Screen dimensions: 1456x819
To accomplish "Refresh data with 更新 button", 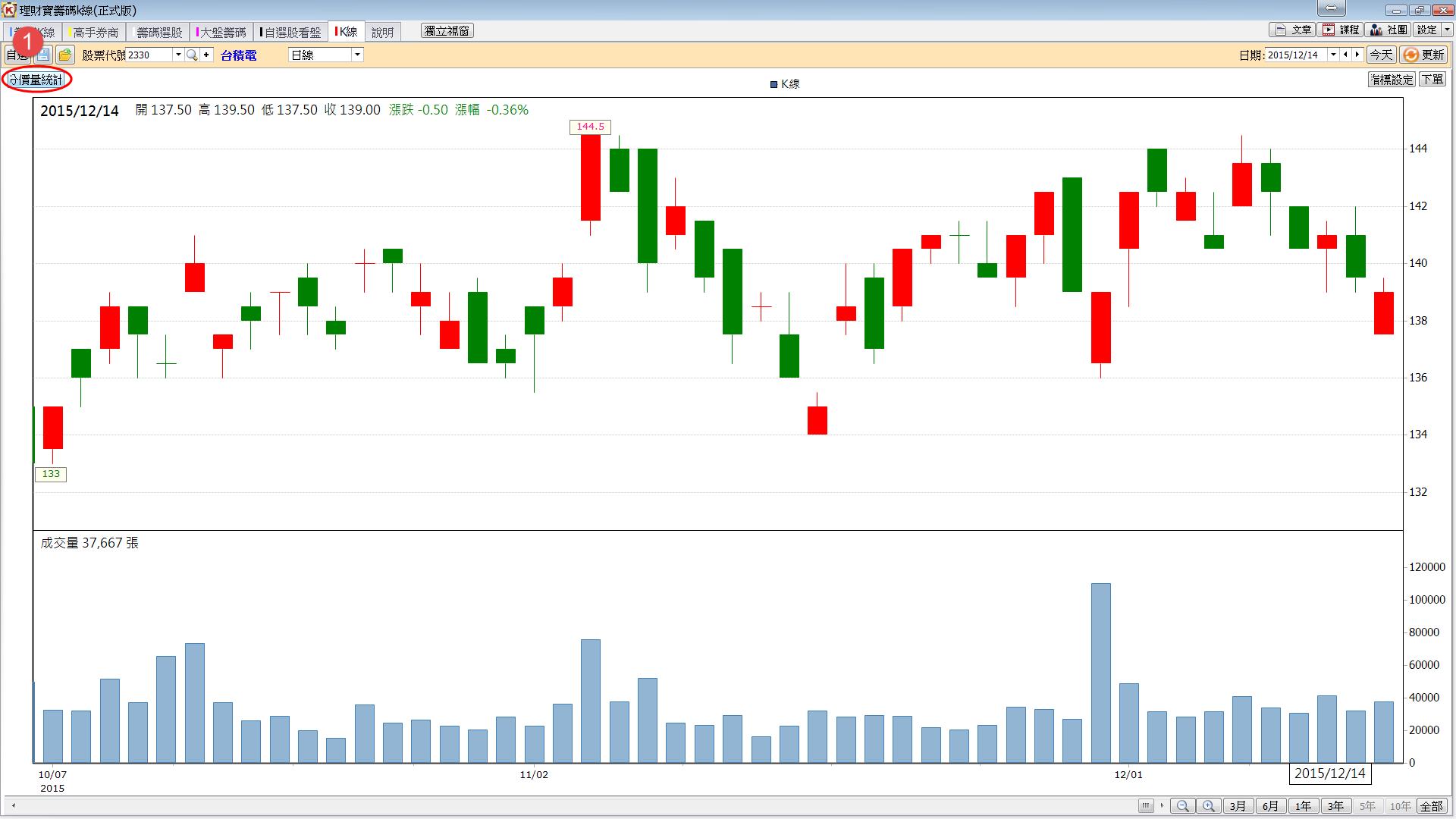I will 1423,55.
